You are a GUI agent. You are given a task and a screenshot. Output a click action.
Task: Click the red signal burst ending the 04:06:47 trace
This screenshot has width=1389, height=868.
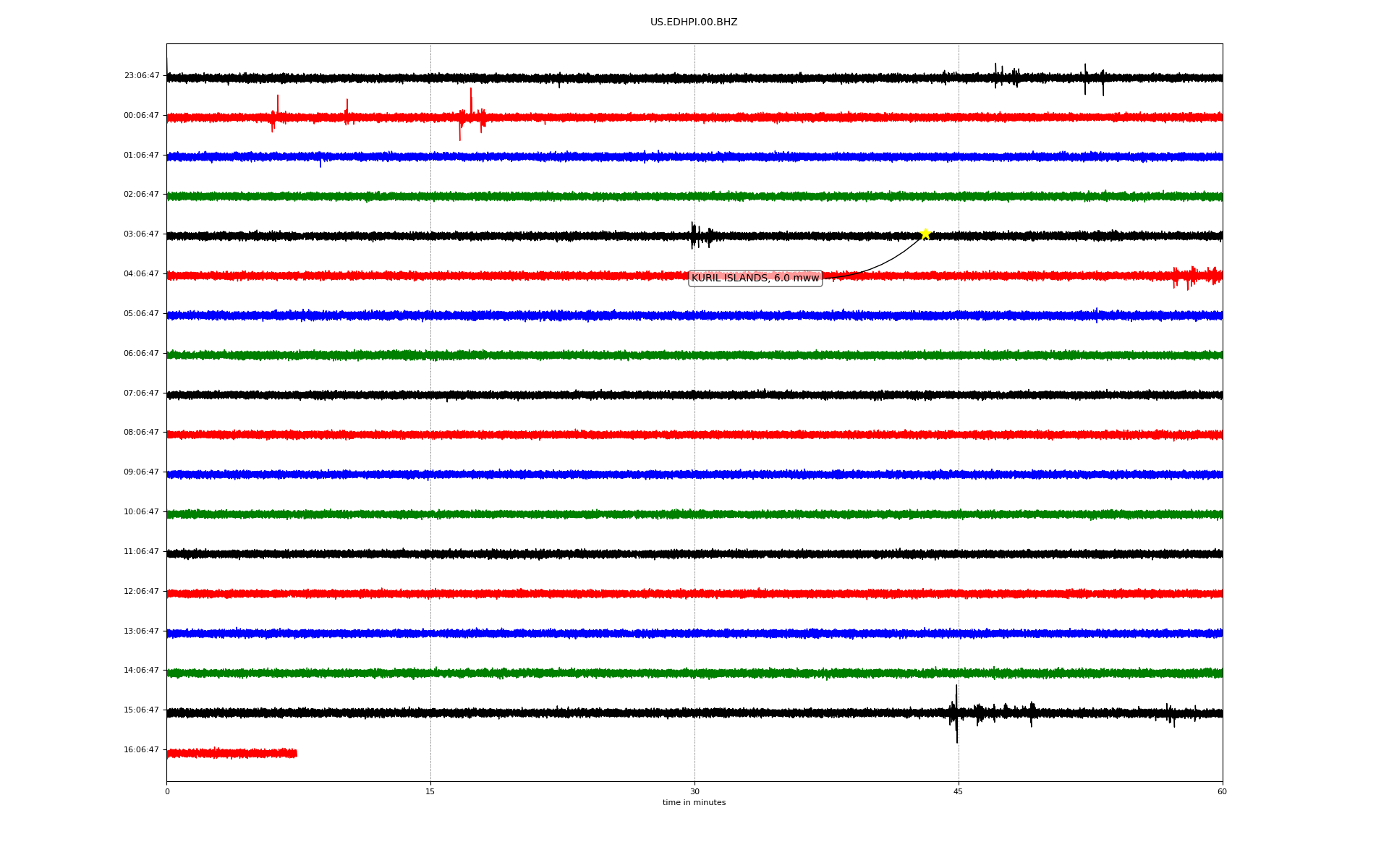(x=1197, y=276)
